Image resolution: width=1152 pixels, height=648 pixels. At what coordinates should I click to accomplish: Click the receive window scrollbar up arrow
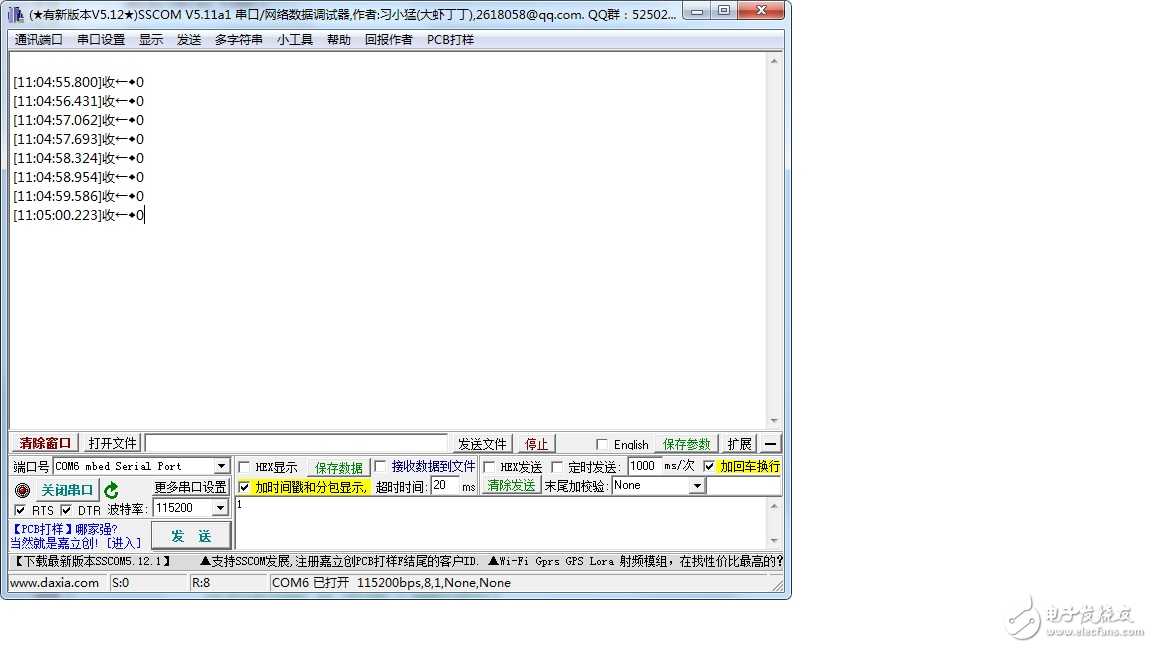(774, 61)
